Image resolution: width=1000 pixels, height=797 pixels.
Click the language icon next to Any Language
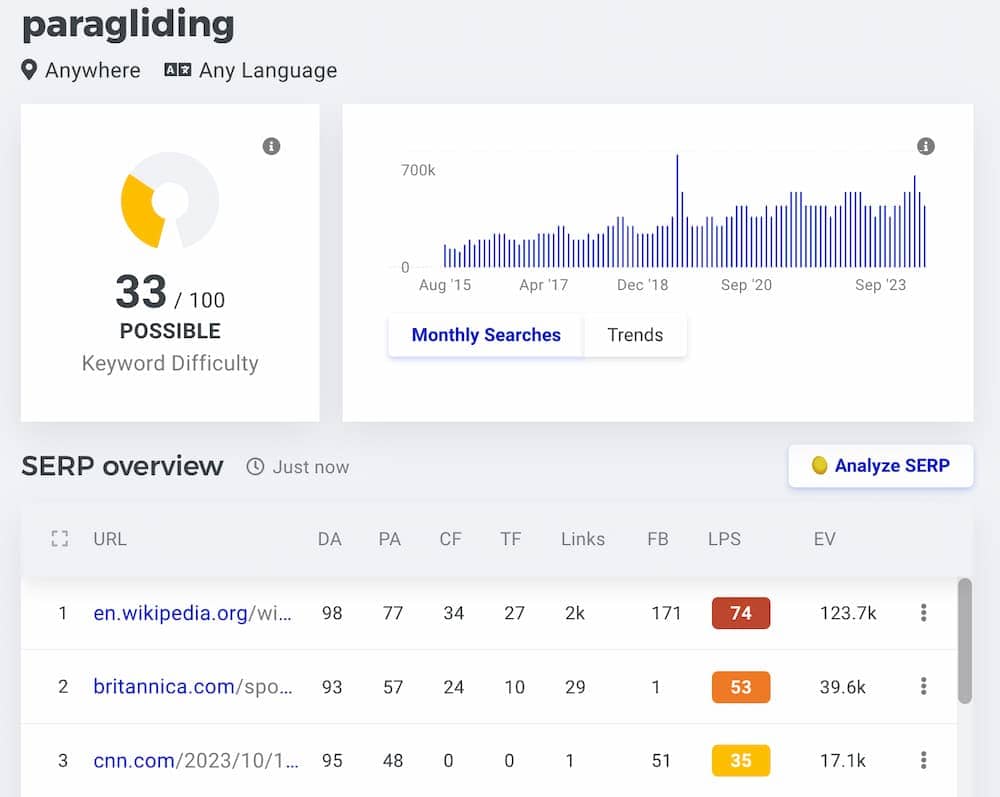(x=180, y=70)
